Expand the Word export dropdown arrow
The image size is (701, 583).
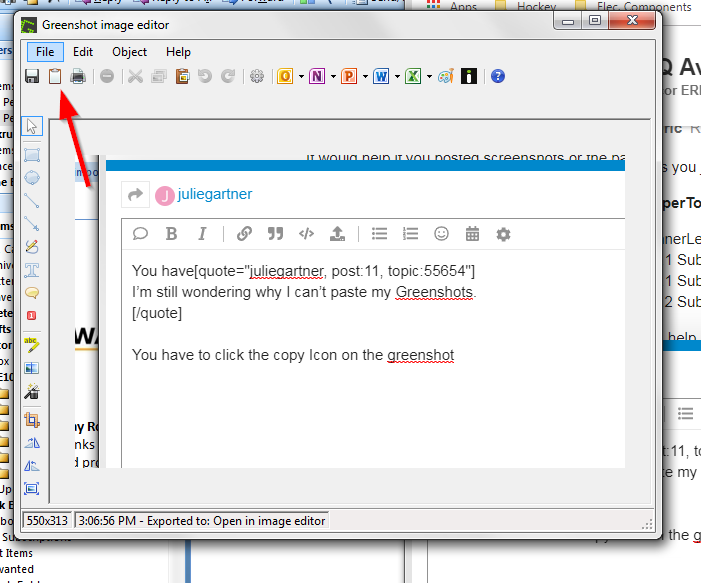(397, 77)
